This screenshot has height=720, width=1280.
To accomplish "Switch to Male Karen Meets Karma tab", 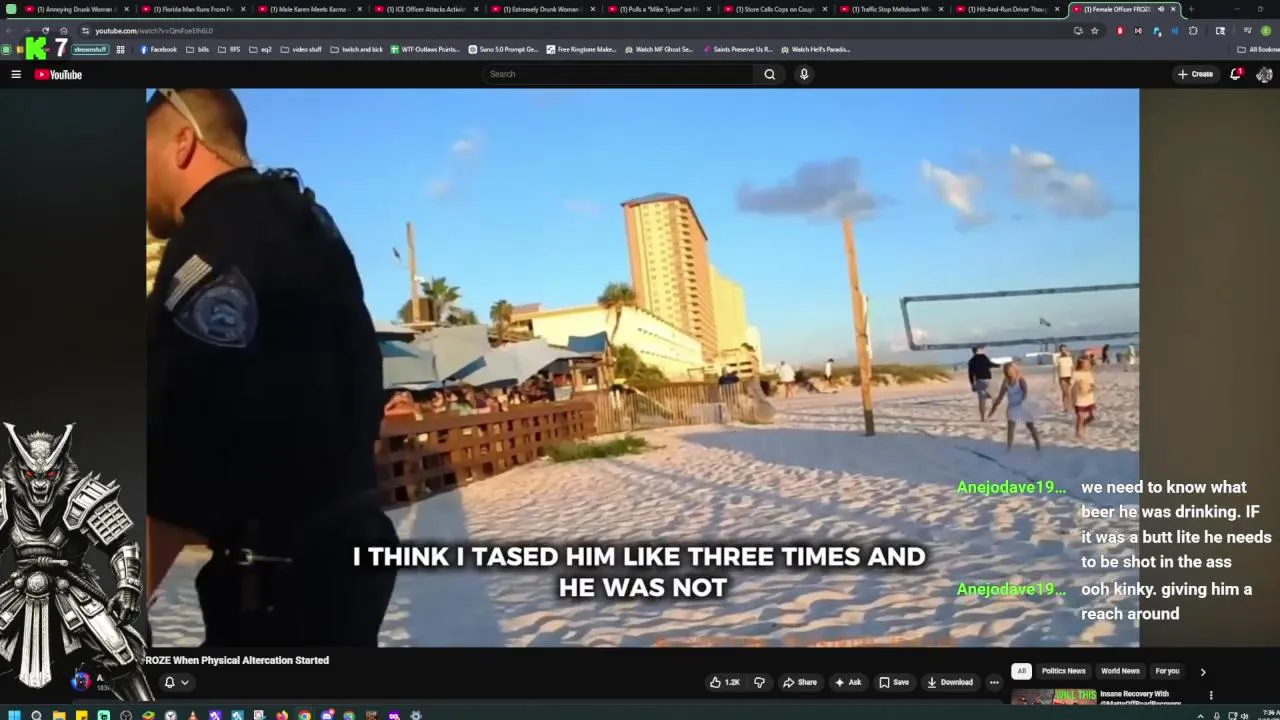I will (x=307, y=9).
